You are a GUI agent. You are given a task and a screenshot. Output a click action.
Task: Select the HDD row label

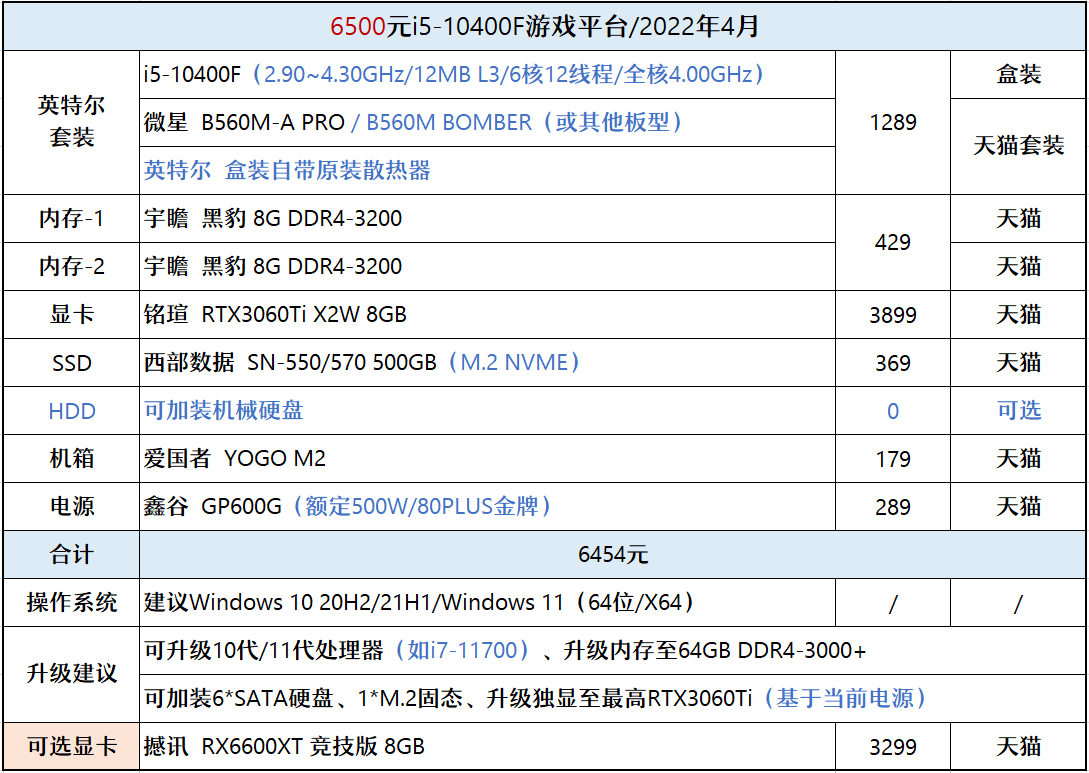point(72,411)
